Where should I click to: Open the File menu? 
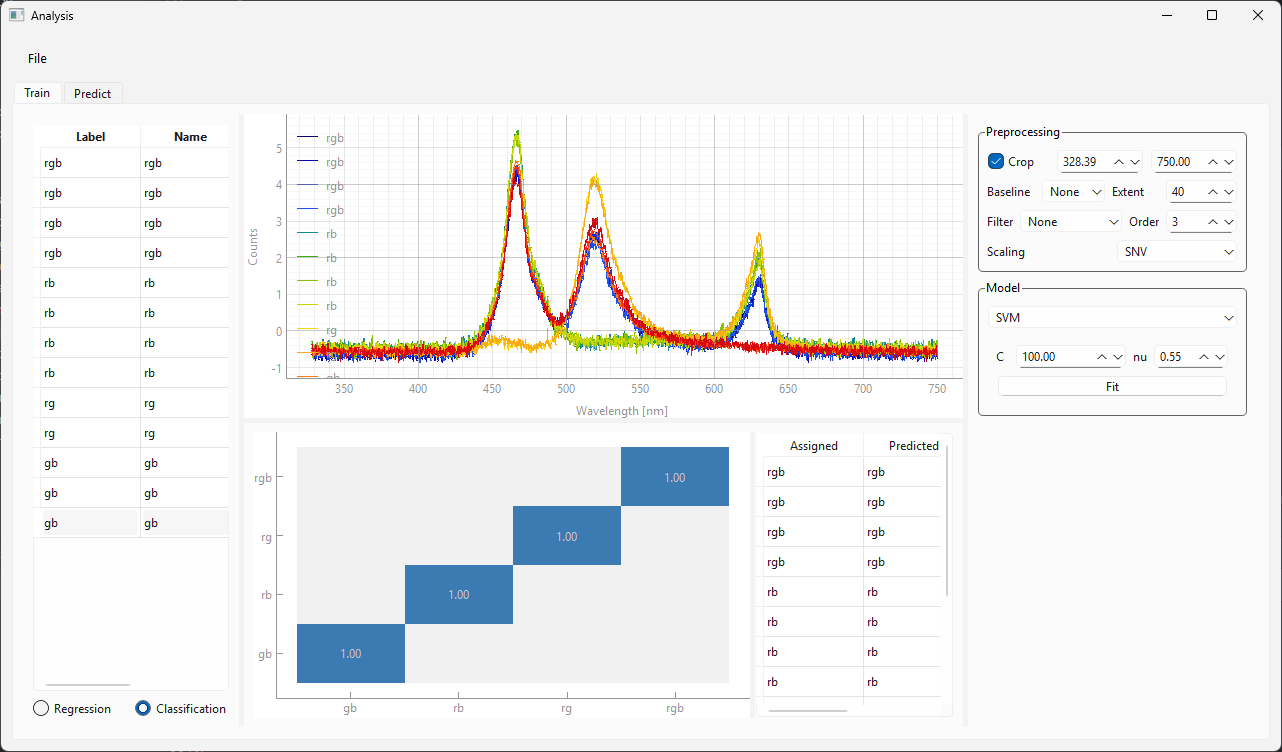pos(37,58)
